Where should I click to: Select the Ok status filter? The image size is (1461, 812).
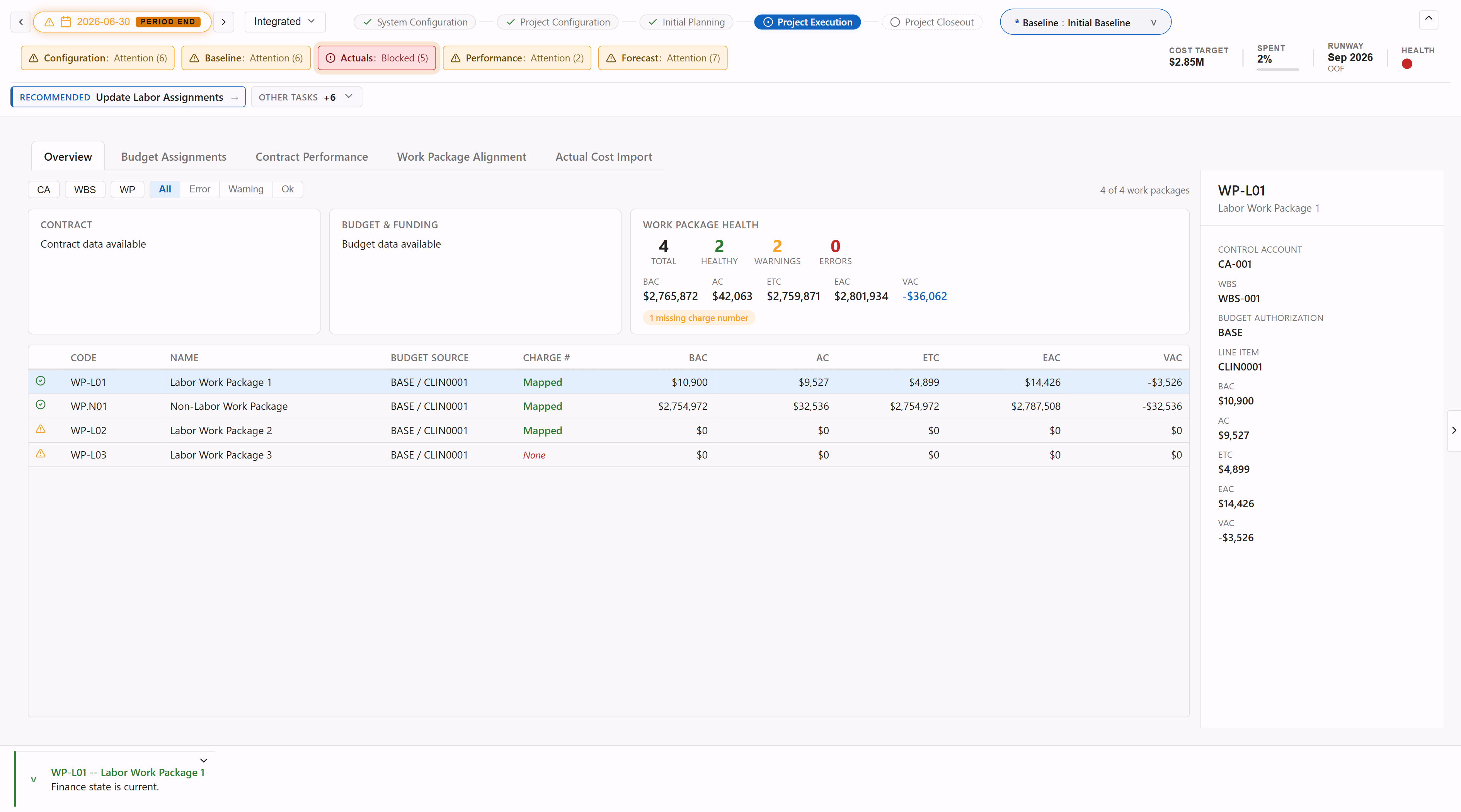pyautogui.click(x=288, y=189)
